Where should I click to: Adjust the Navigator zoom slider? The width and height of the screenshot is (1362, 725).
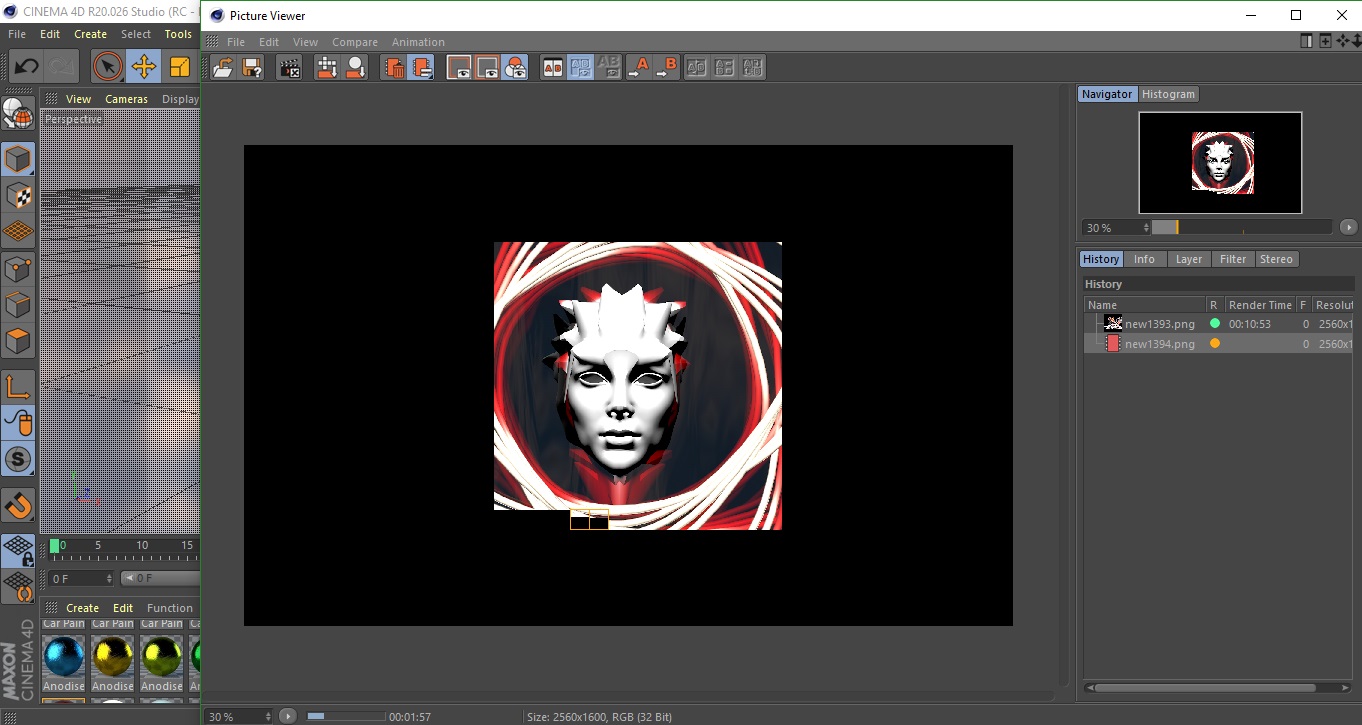[1242, 227]
